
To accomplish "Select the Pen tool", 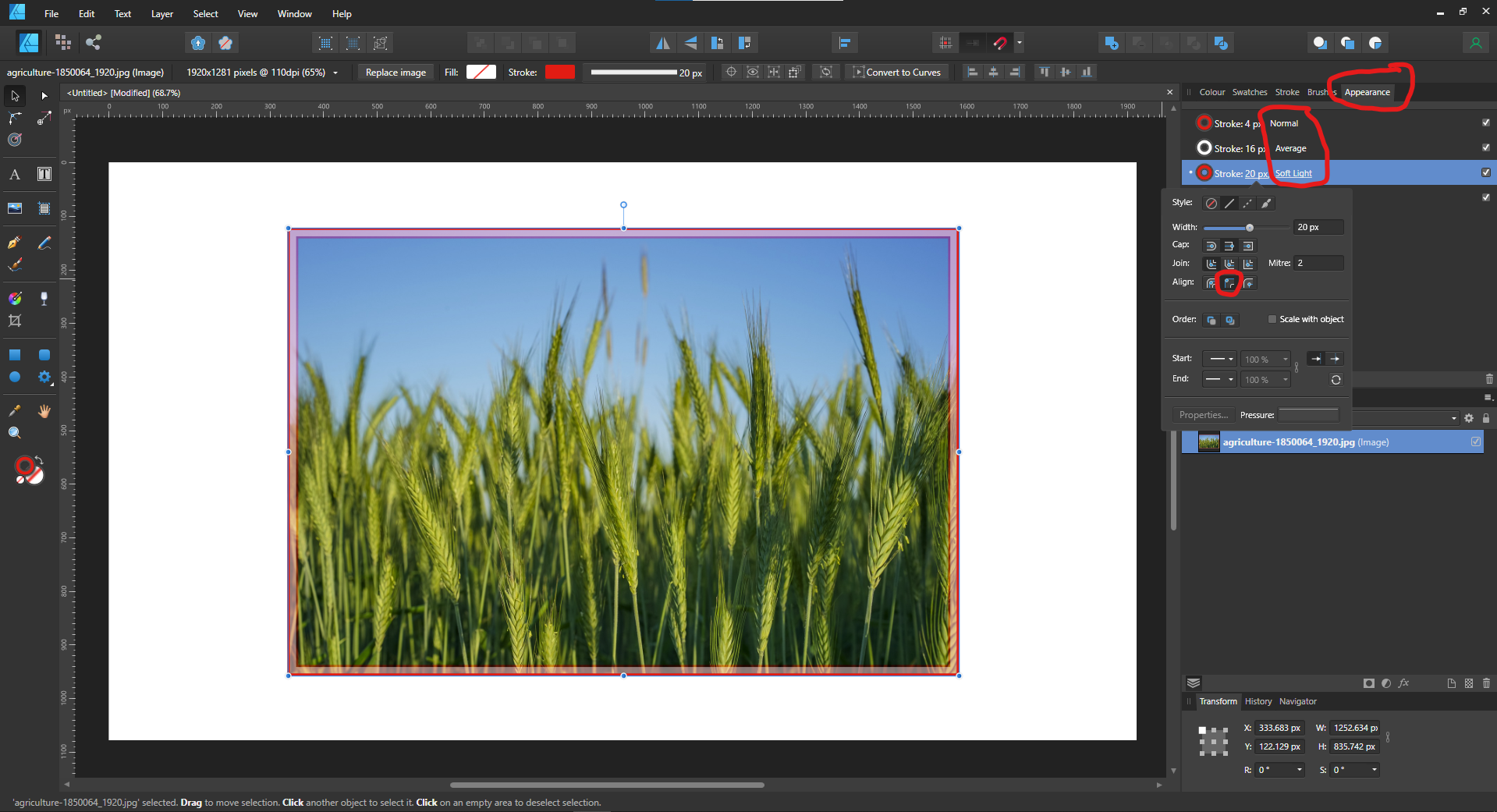I will click(15, 243).
